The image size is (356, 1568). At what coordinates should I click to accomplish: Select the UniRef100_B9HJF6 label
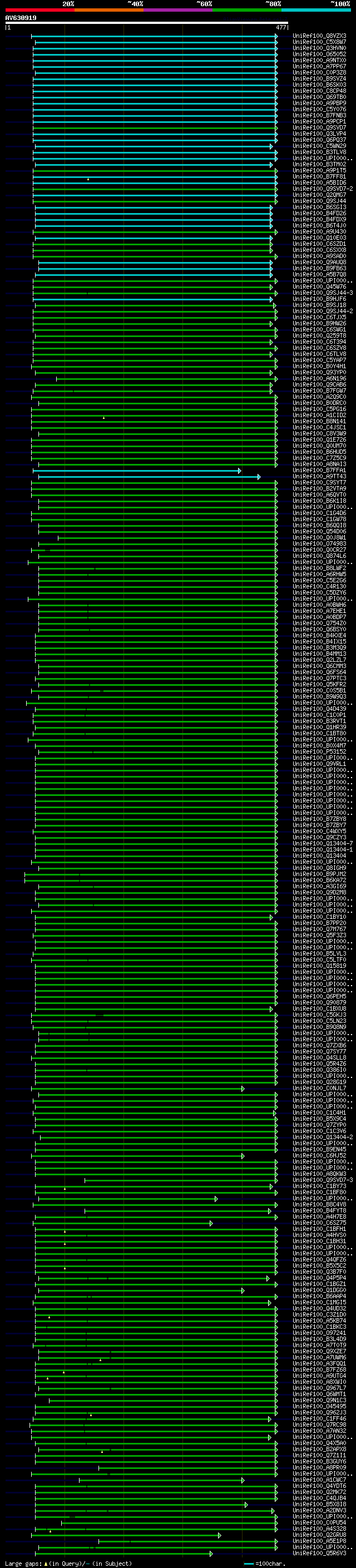click(319, 299)
